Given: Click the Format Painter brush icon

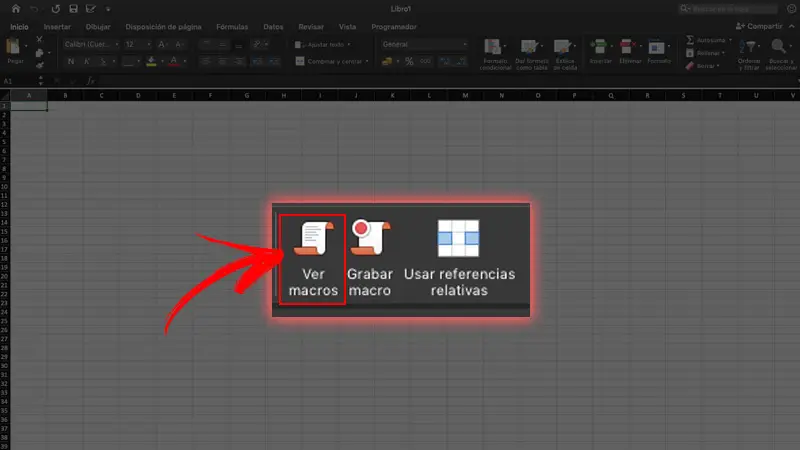Looking at the screenshot, I should (39, 65).
